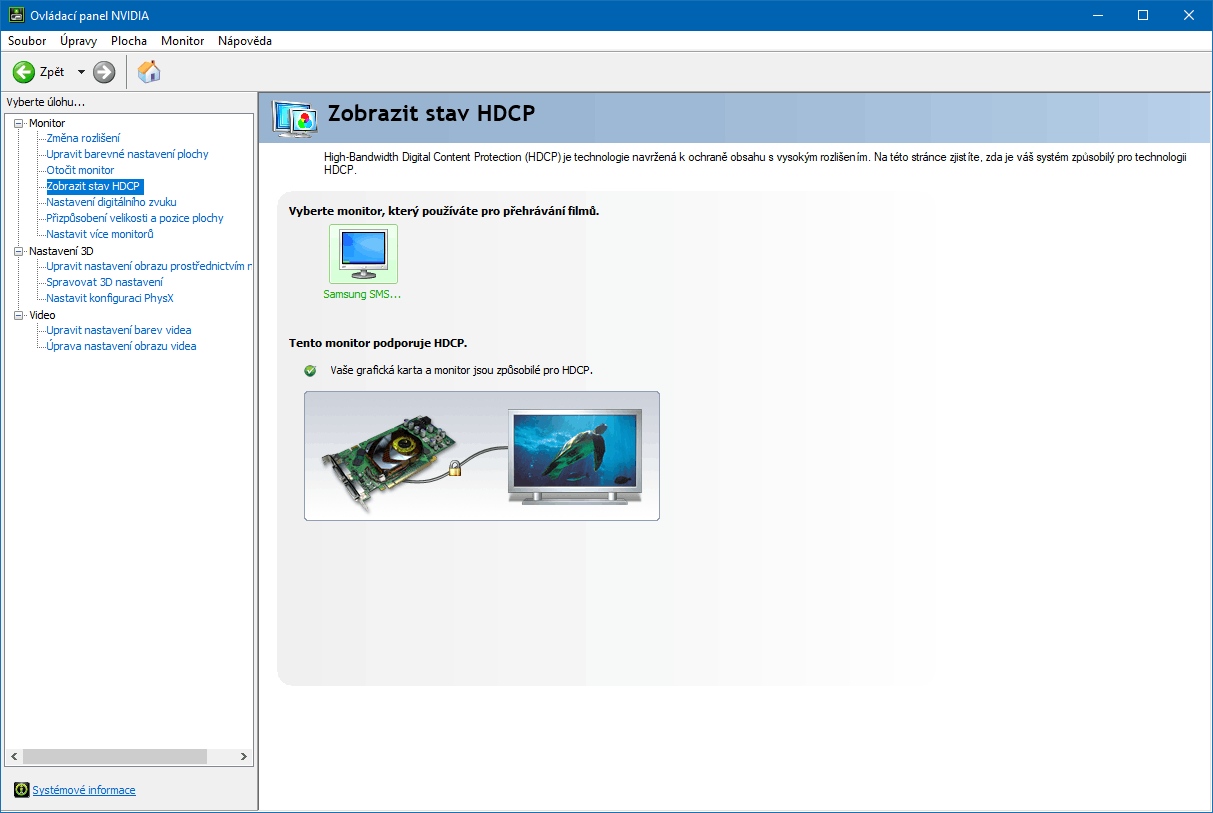Viewport: 1213px width, 813px height.
Task: Go to the Home page icon
Action: pyautogui.click(x=149, y=71)
